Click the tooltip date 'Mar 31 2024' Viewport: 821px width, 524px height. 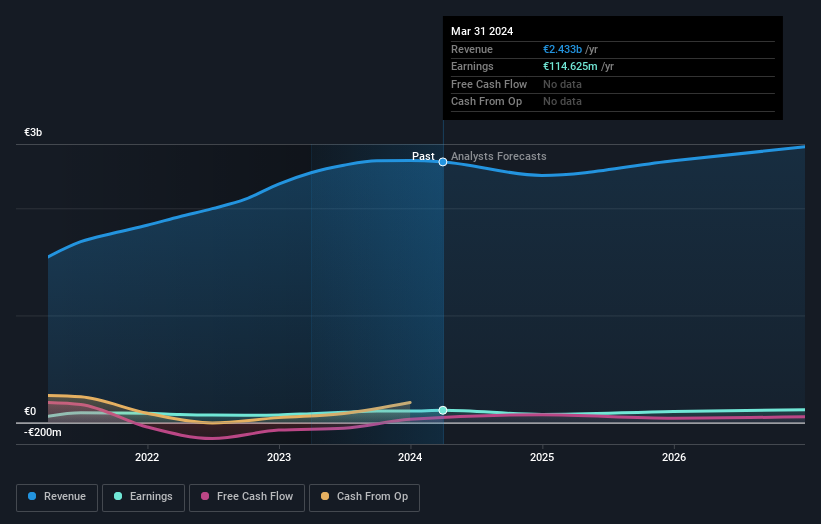482,31
